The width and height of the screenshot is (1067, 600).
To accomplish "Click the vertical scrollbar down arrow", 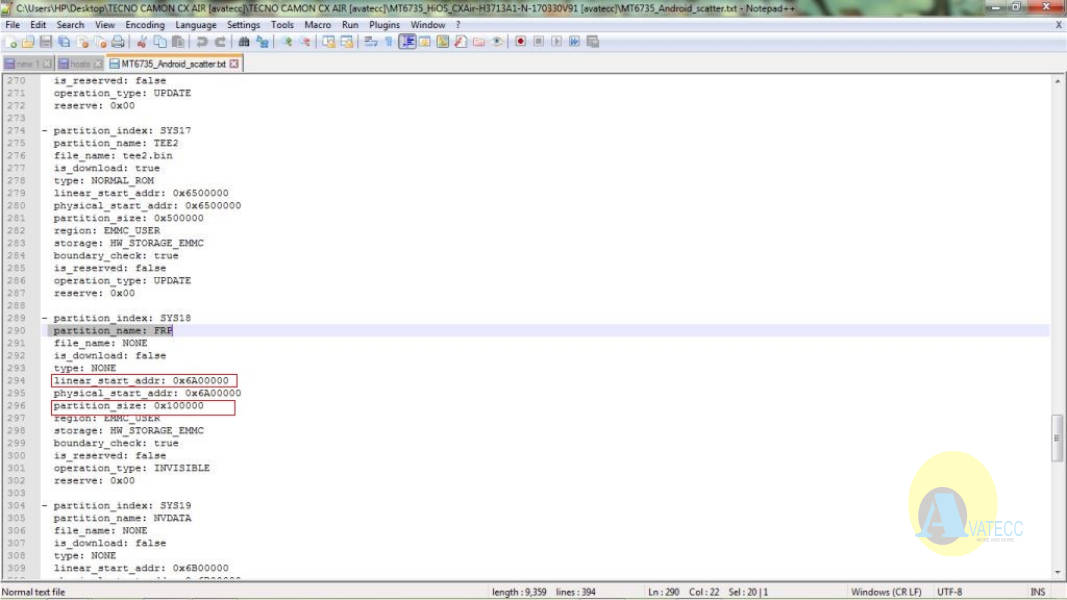I will coord(1057,573).
